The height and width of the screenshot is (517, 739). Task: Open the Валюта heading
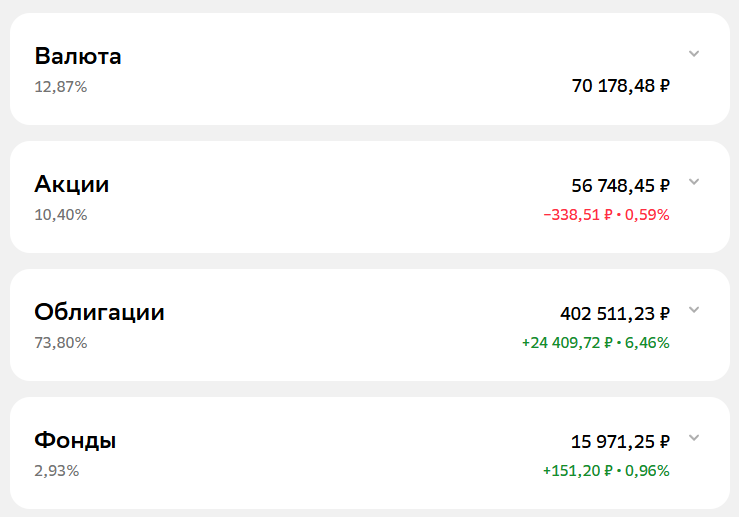pos(78,56)
